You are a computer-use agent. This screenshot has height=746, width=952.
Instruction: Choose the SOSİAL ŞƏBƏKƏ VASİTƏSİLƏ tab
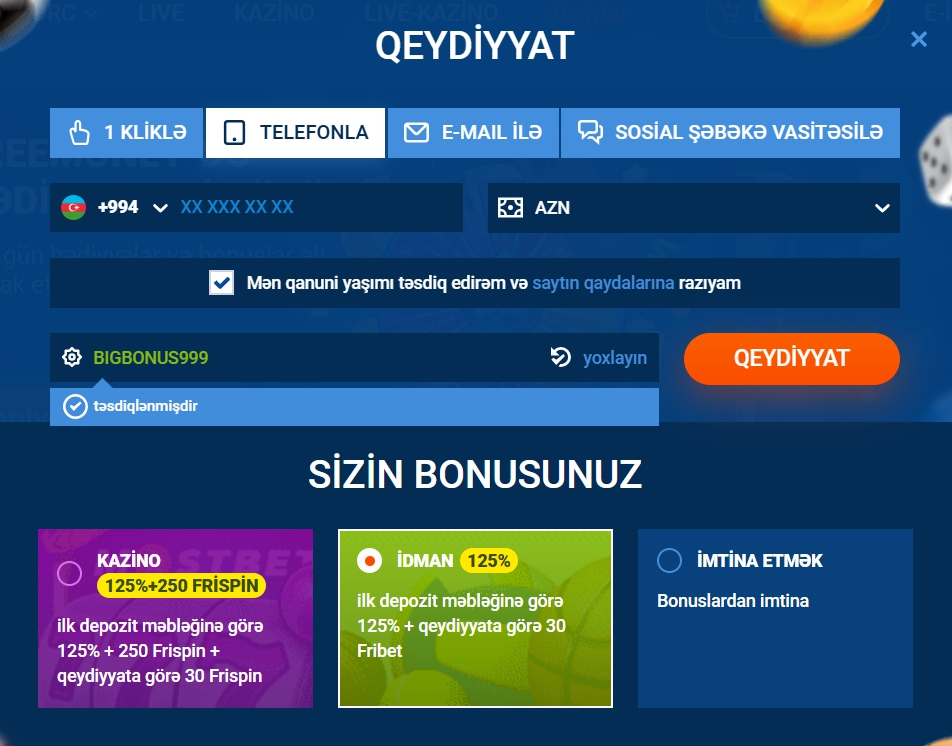click(730, 133)
